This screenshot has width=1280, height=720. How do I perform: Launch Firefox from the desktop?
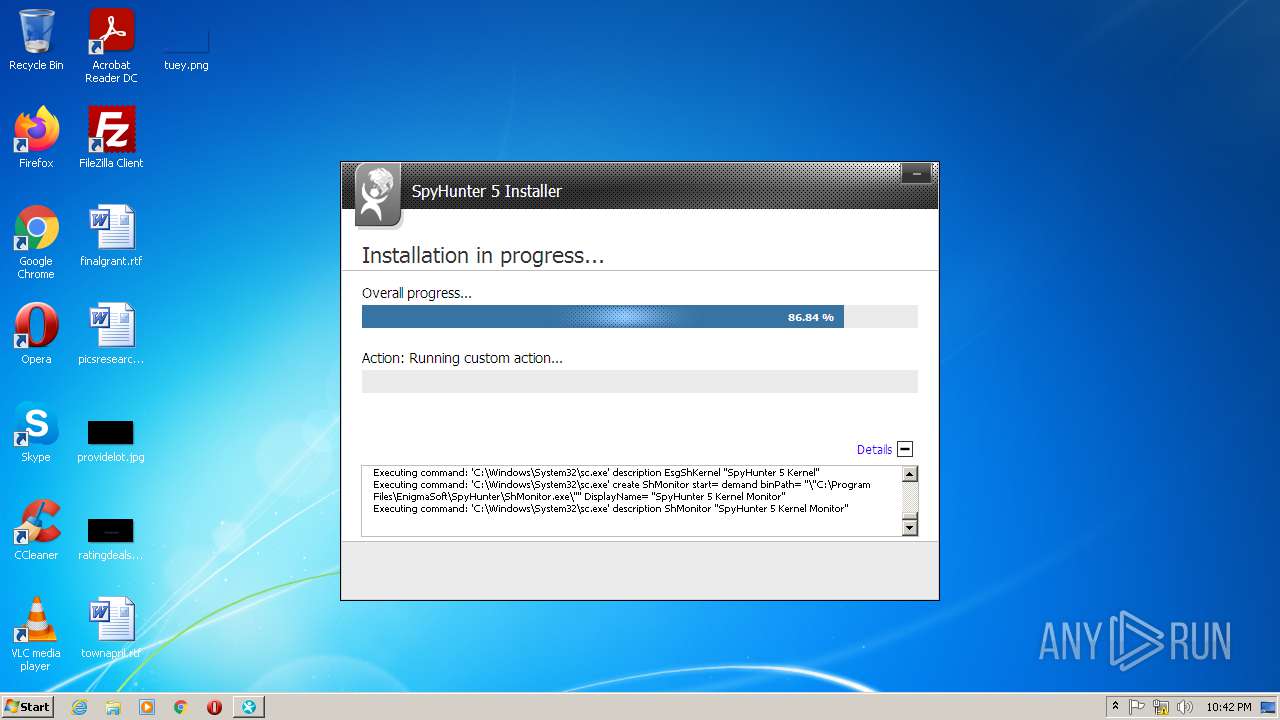click(x=36, y=138)
